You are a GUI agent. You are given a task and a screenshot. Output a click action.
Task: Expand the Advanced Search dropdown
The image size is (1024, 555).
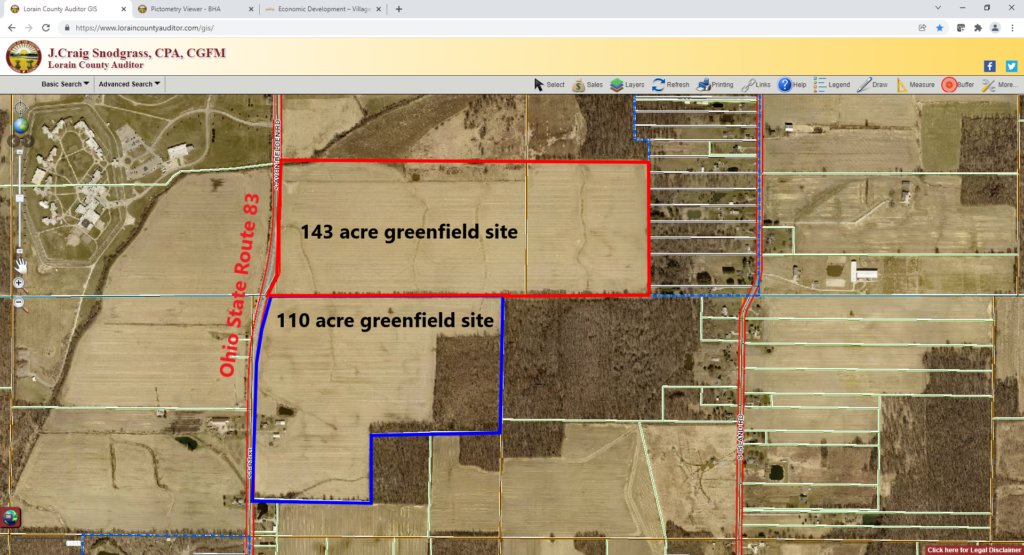coord(130,85)
